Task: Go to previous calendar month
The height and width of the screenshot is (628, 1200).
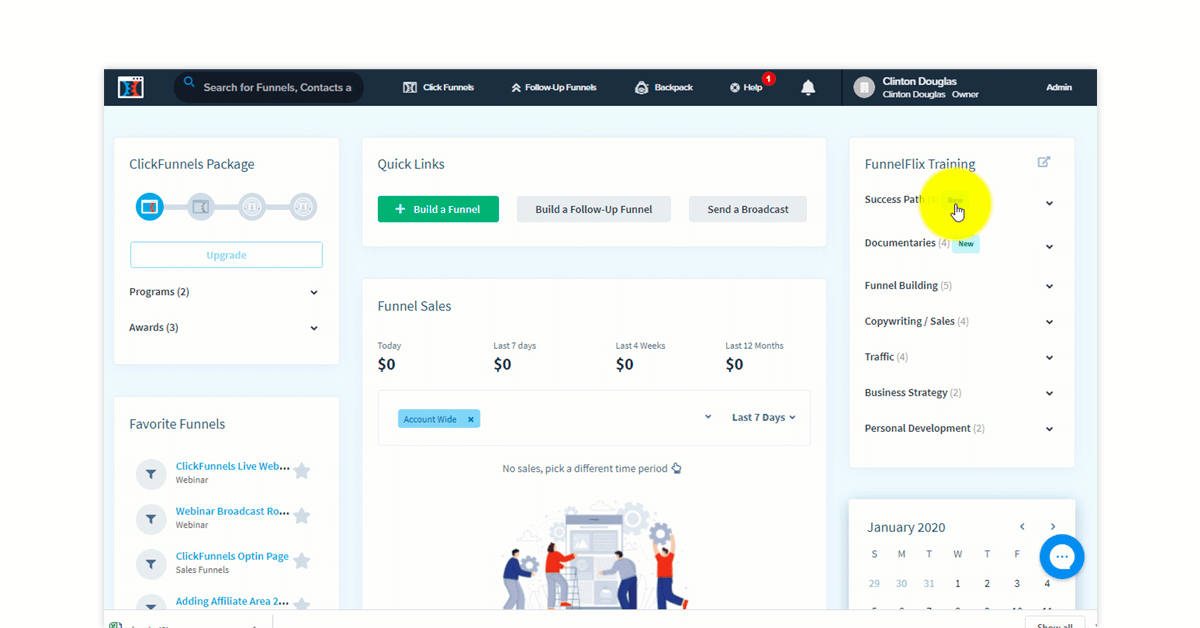Action: point(1022,527)
